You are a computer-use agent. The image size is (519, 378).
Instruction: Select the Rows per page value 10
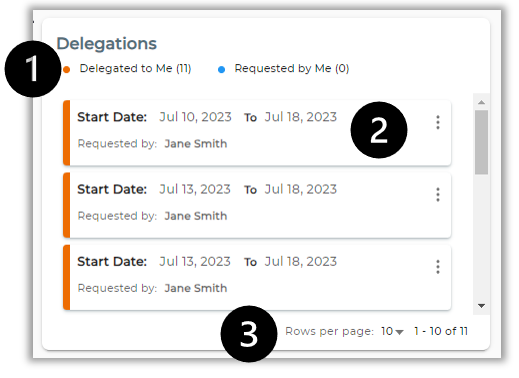tap(387, 331)
